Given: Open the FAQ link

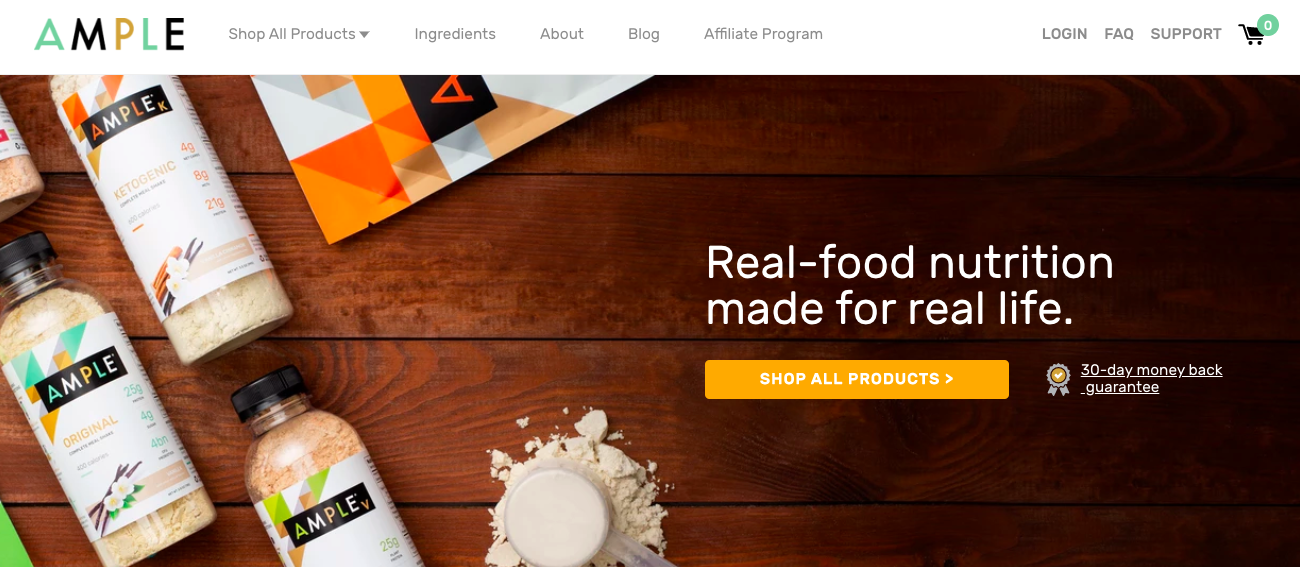Looking at the screenshot, I should tap(1119, 34).
